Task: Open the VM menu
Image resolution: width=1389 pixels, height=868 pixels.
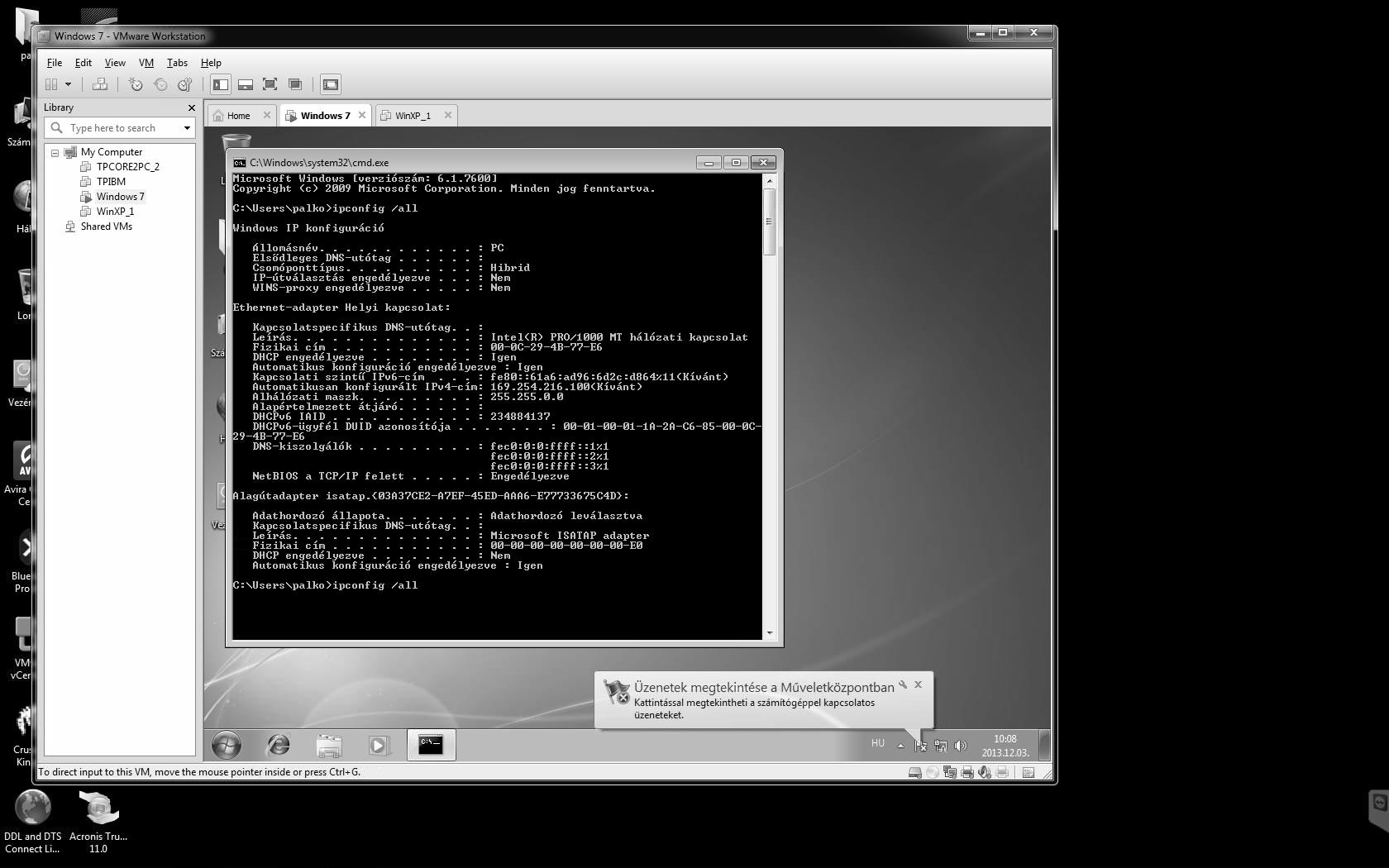Action: (146, 63)
